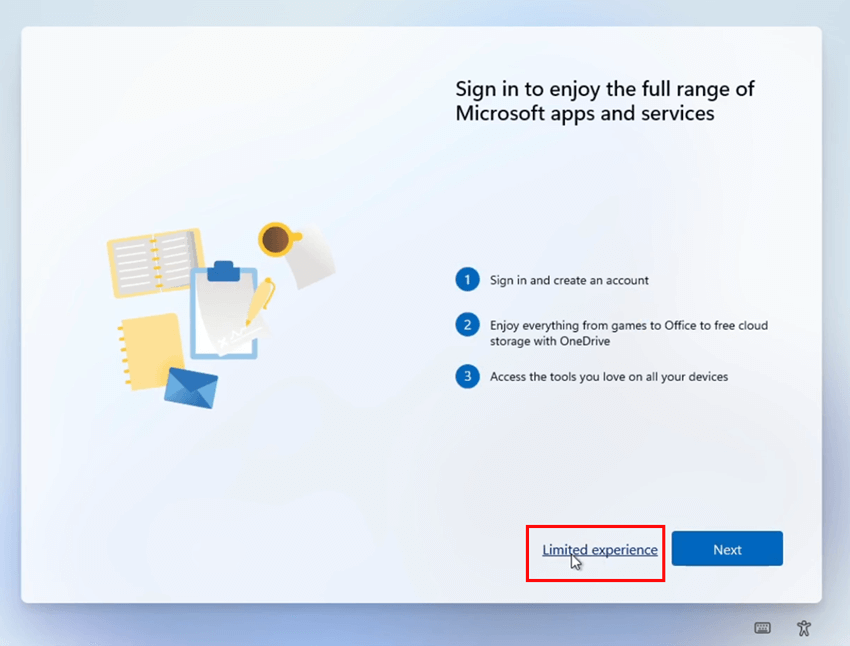Click the mouse cursor under Limited experience
This screenshot has width=850, height=646.
point(576,564)
